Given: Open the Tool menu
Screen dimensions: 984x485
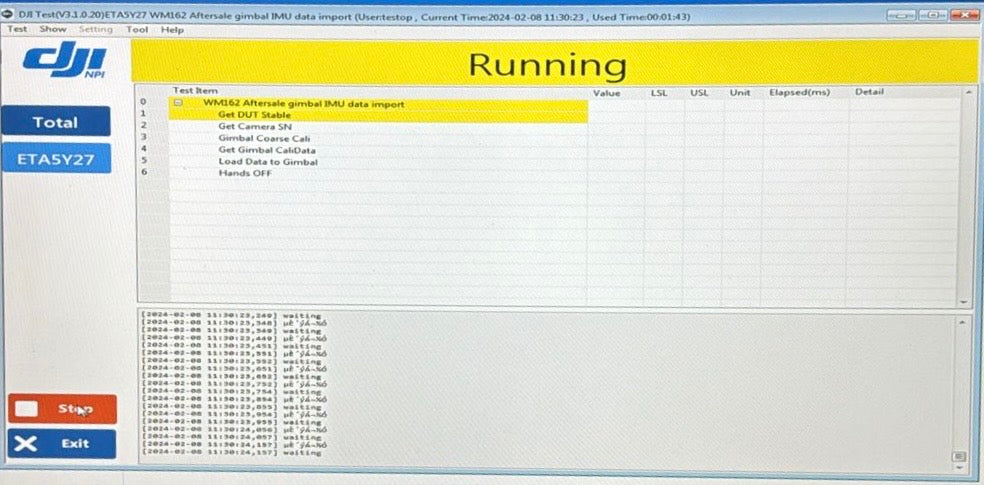Looking at the screenshot, I should pyautogui.click(x=137, y=30).
